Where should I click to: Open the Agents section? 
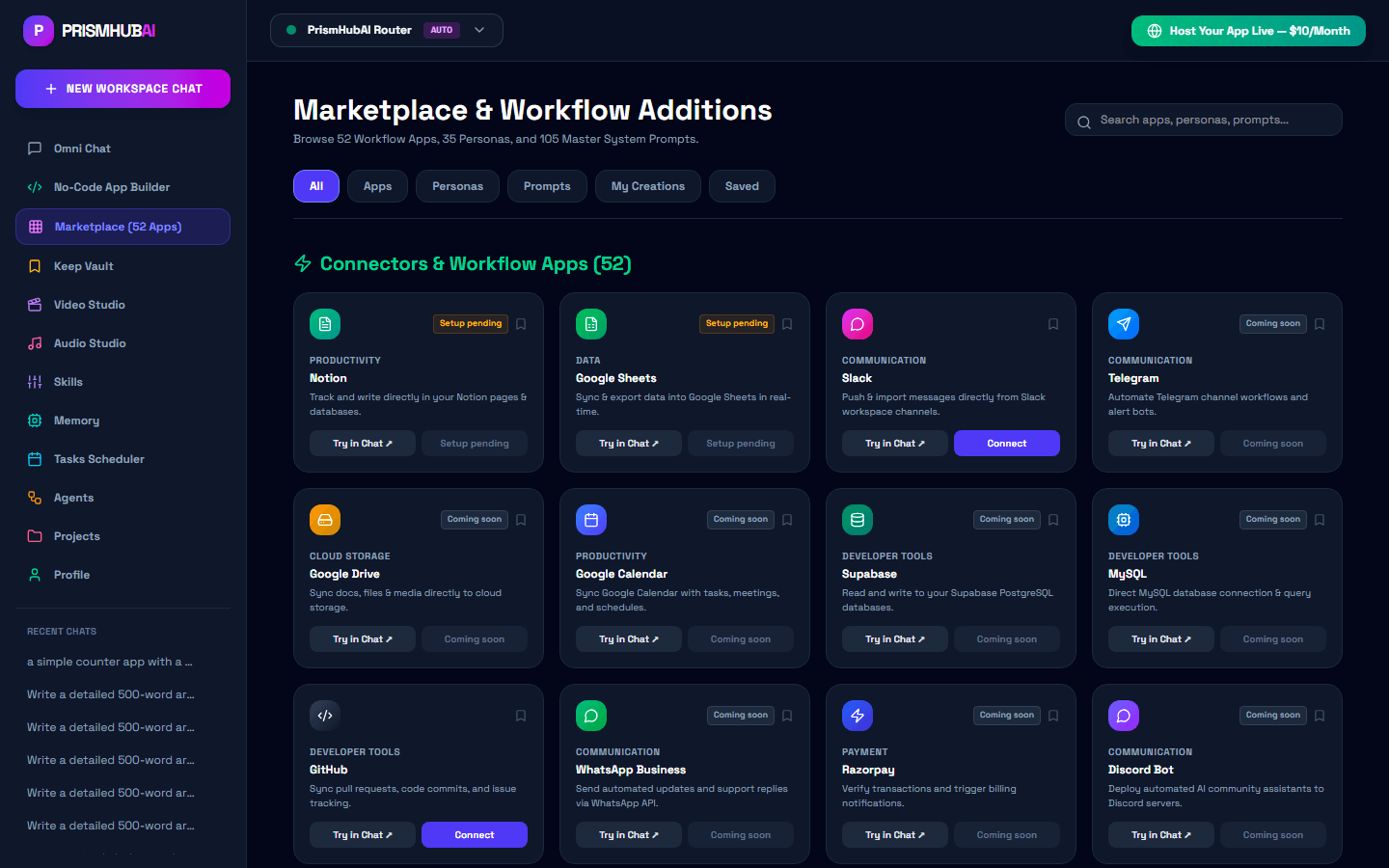pos(123,498)
